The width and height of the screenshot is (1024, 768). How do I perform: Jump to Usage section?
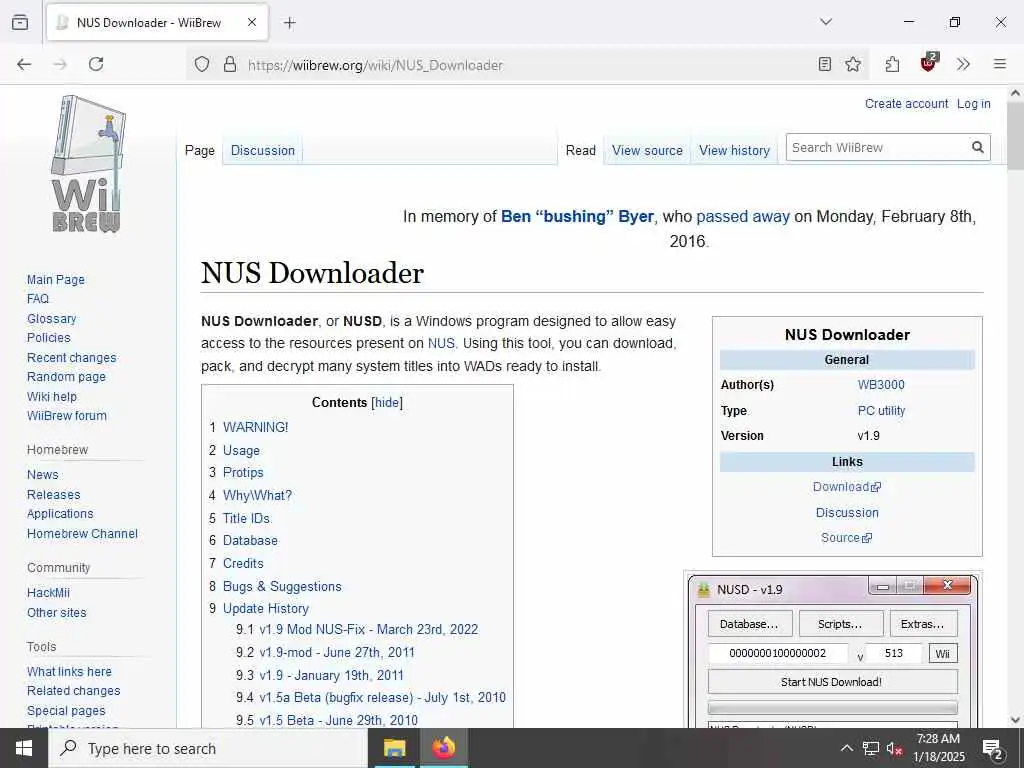click(x=241, y=451)
